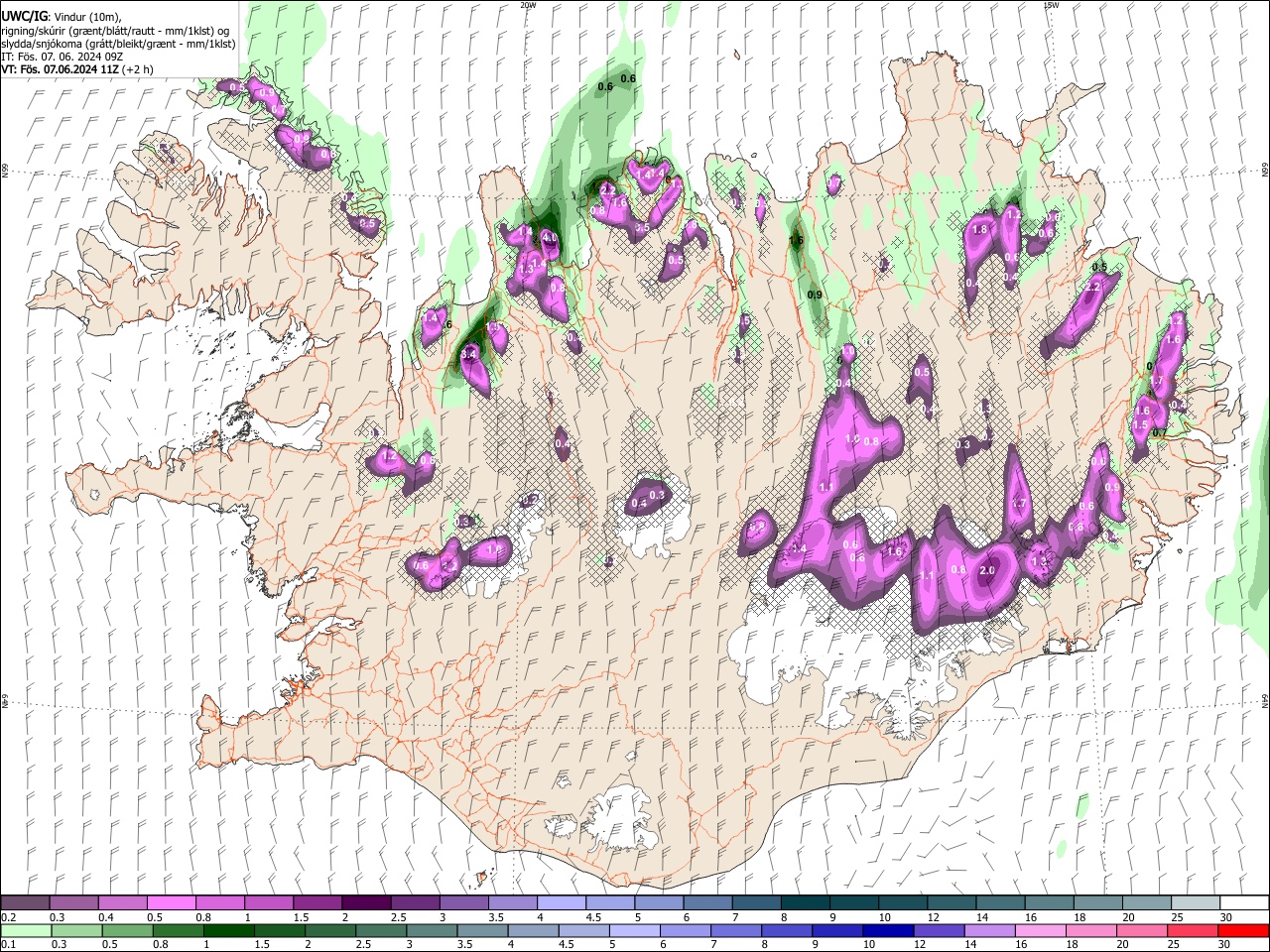Image resolution: width=1270 pixels, height=952 pixels.
Task: Click the snow legend swatch between 14 and 16
Action: point(999,902)
